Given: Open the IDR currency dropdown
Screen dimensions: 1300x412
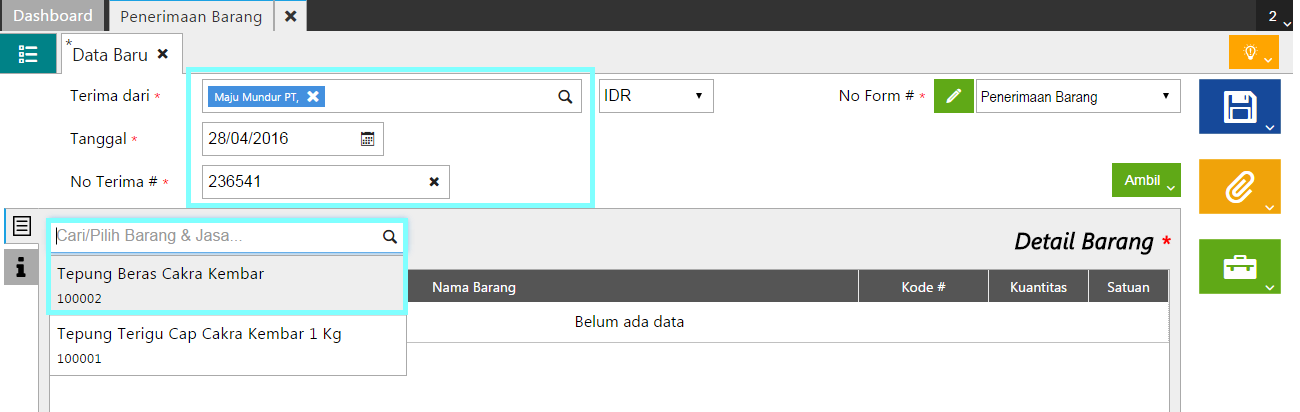Looking at the screenshot, I should [x=656, y=97].
